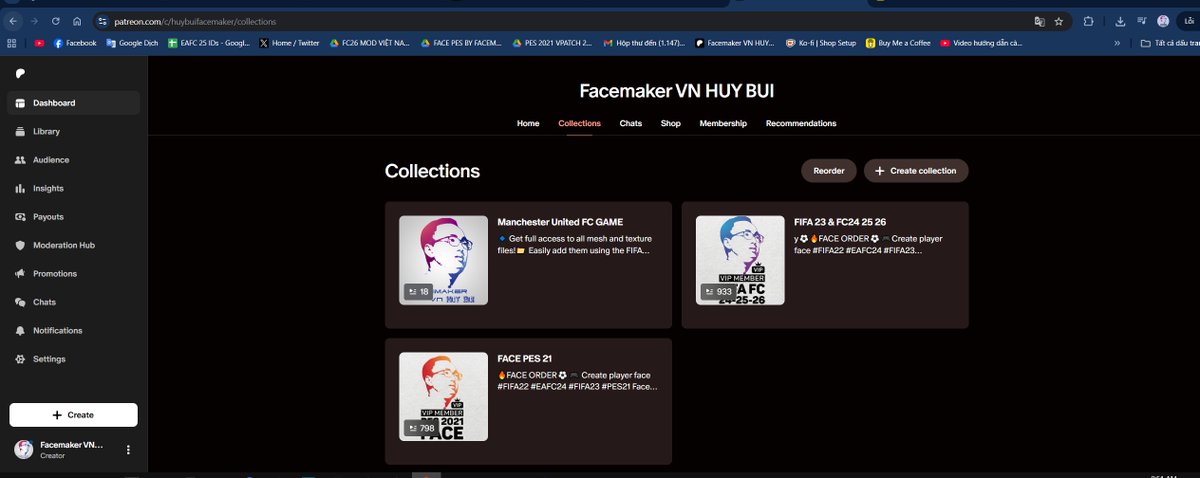Open the apps grid in bookmarks bar

(x=12, y=43)
